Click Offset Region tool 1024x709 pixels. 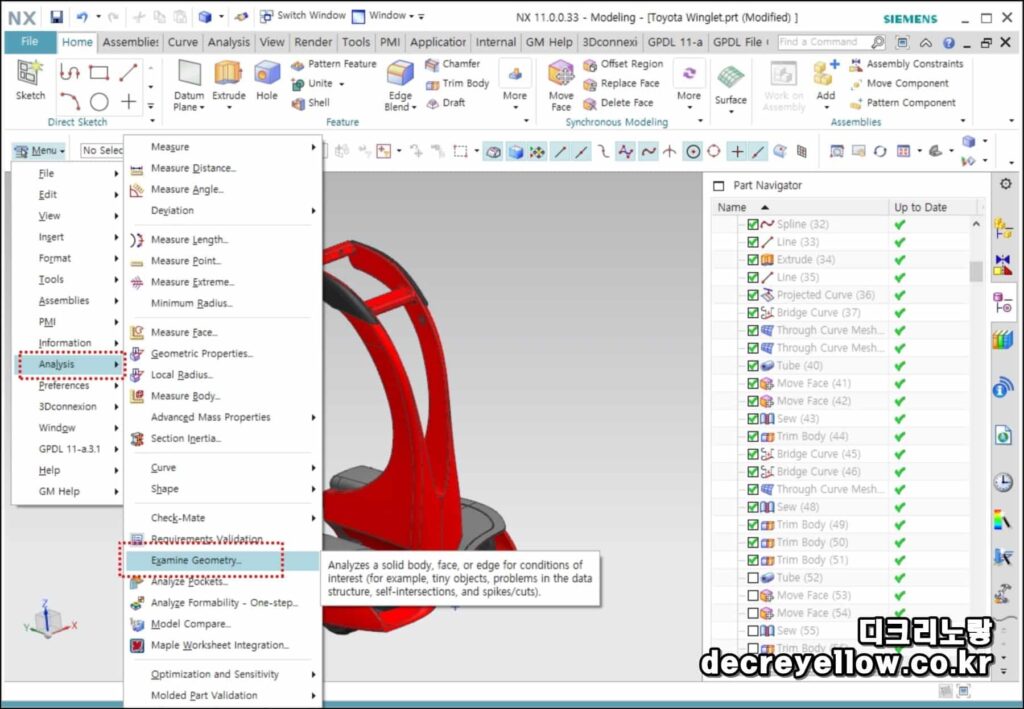tap(623, 64)
